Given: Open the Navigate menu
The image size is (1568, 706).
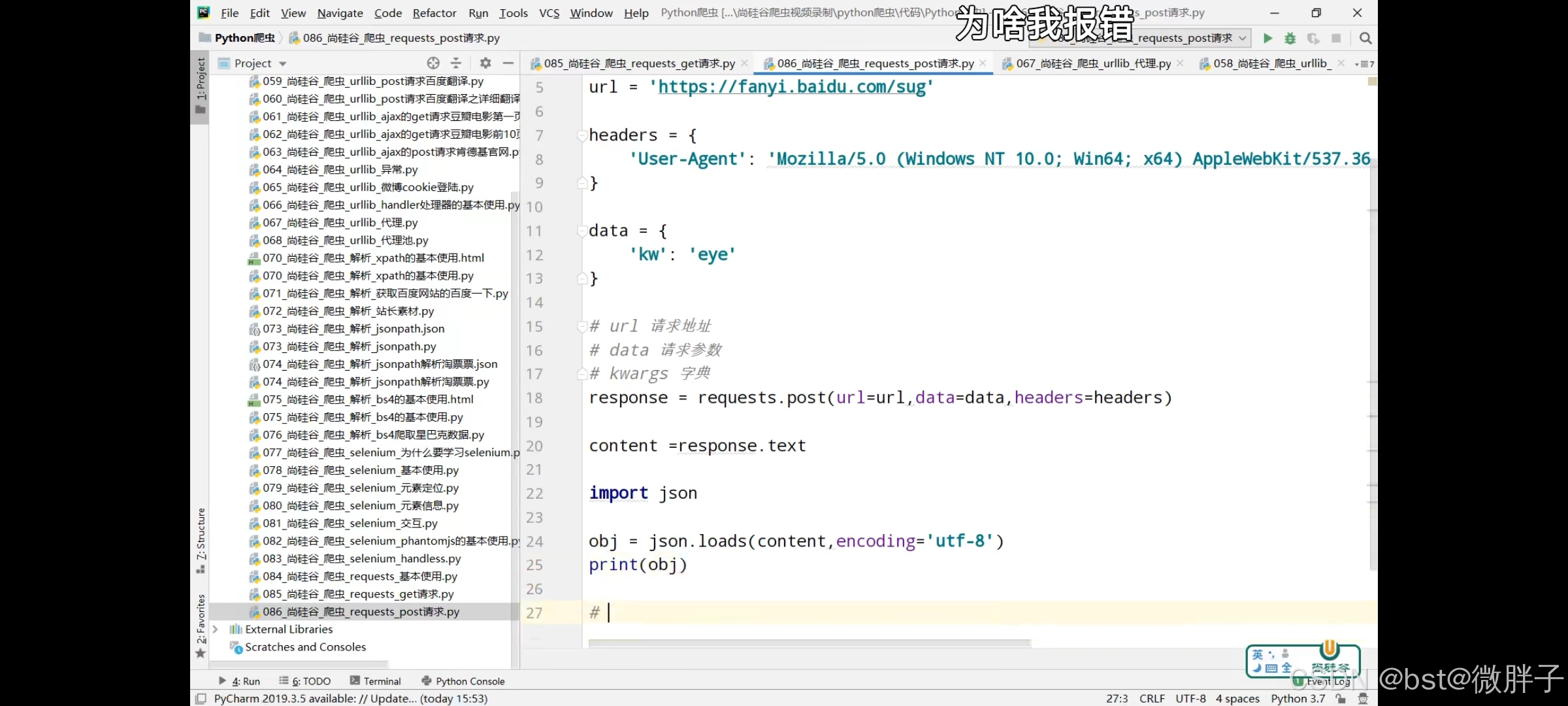Looking at the screenshot, I should pos(340,13).
